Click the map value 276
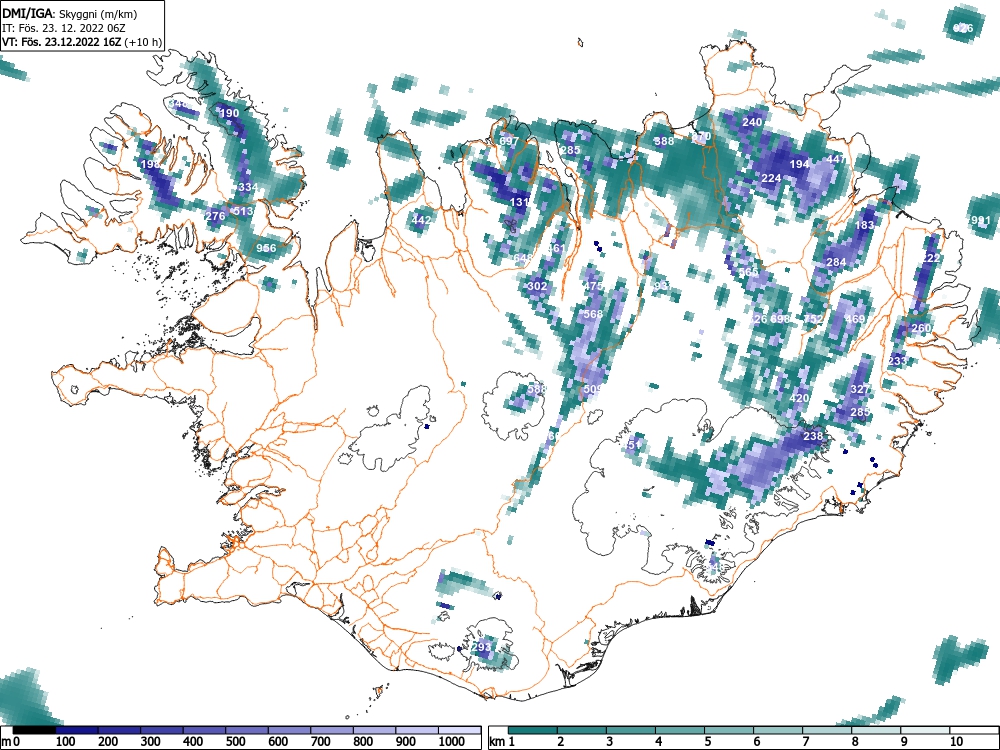This screenshot has height=750, width=1000. 216,216
